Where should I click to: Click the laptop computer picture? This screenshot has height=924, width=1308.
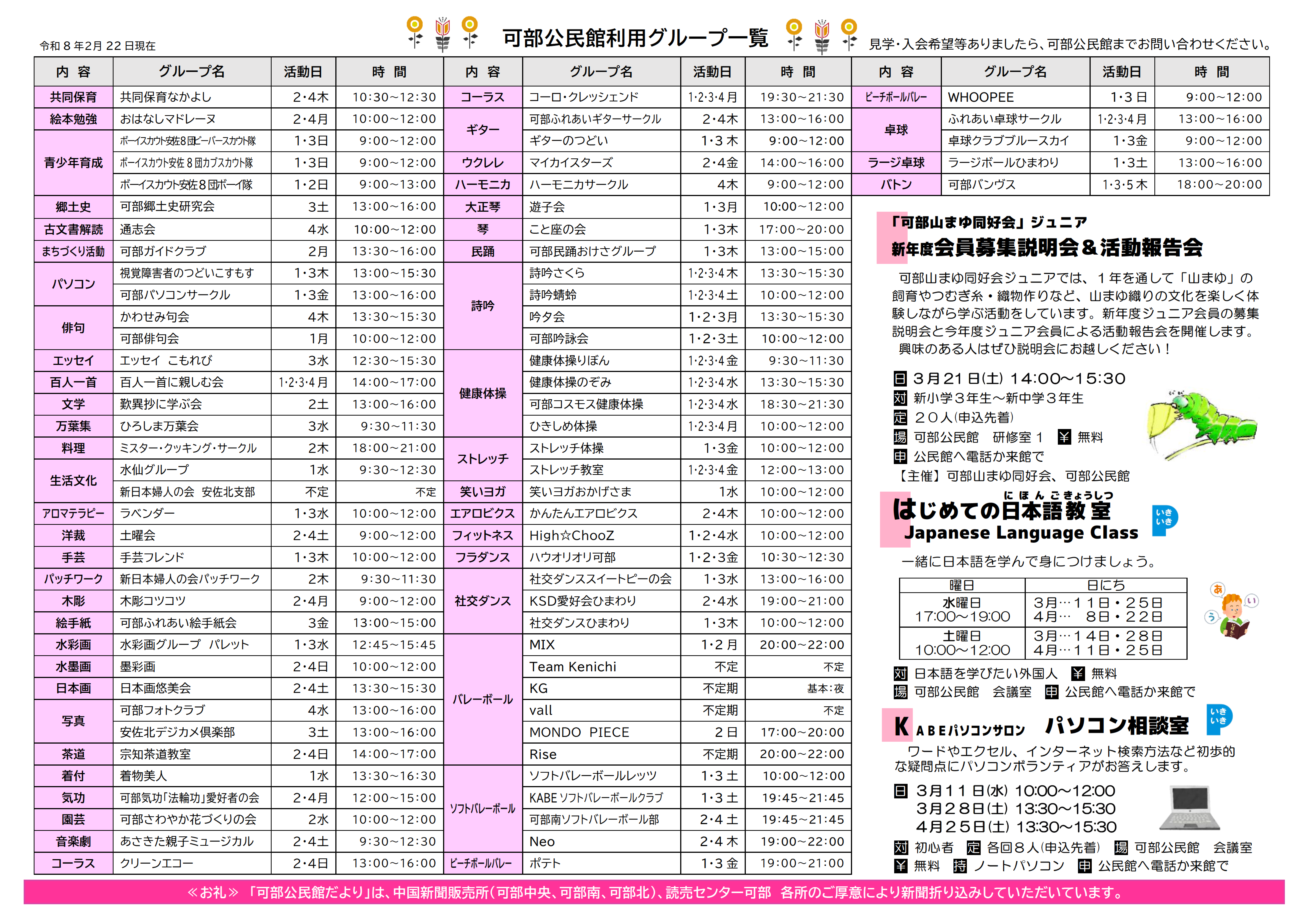tap(1189, 808)
